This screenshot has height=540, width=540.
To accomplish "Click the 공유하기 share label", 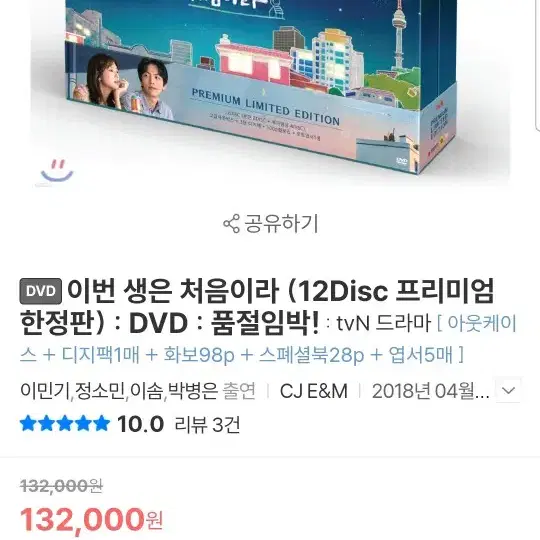I will point(281,223).
